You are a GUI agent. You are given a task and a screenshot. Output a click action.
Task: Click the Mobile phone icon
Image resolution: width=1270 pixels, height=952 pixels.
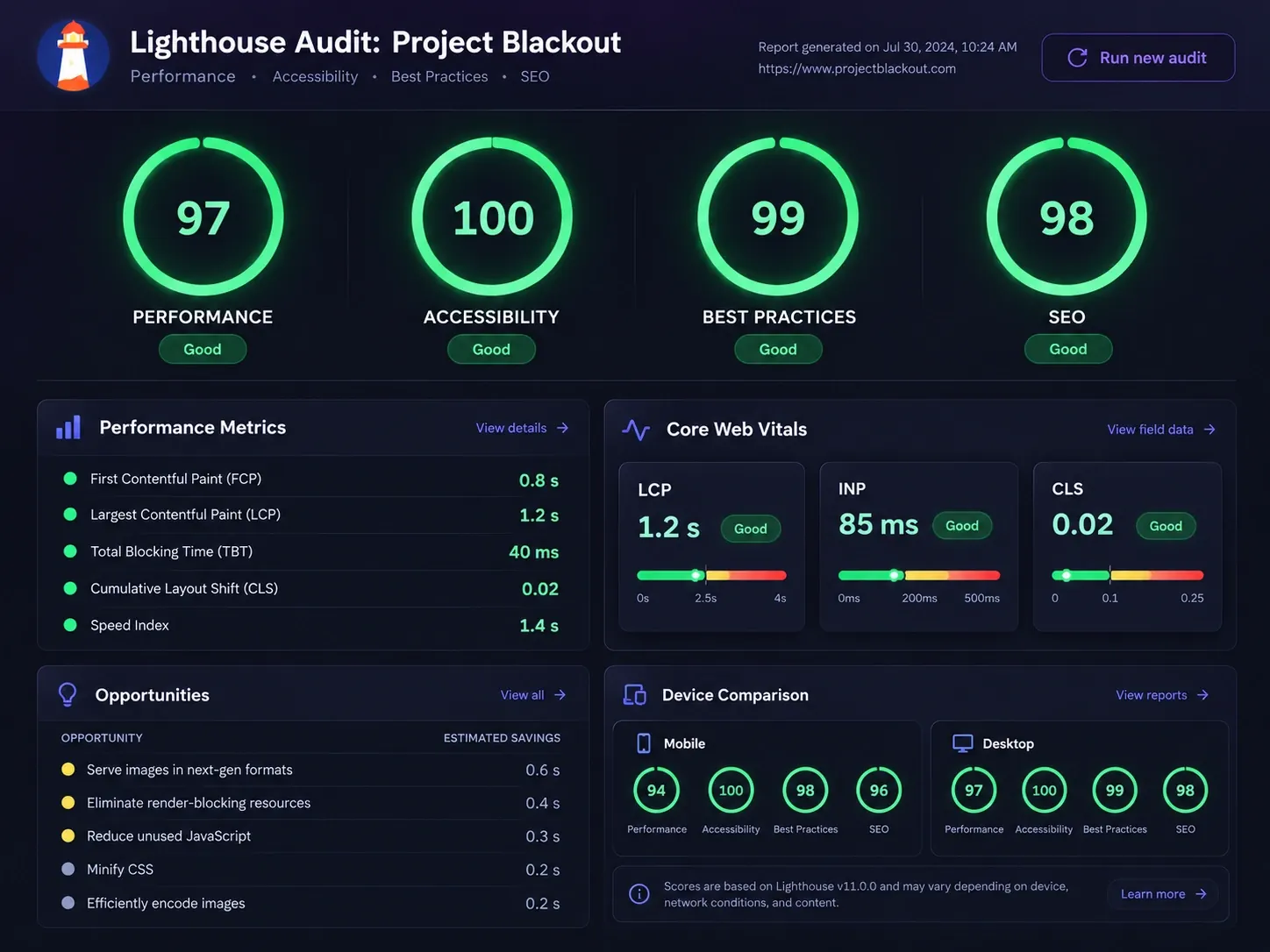(x=644, y=743)
